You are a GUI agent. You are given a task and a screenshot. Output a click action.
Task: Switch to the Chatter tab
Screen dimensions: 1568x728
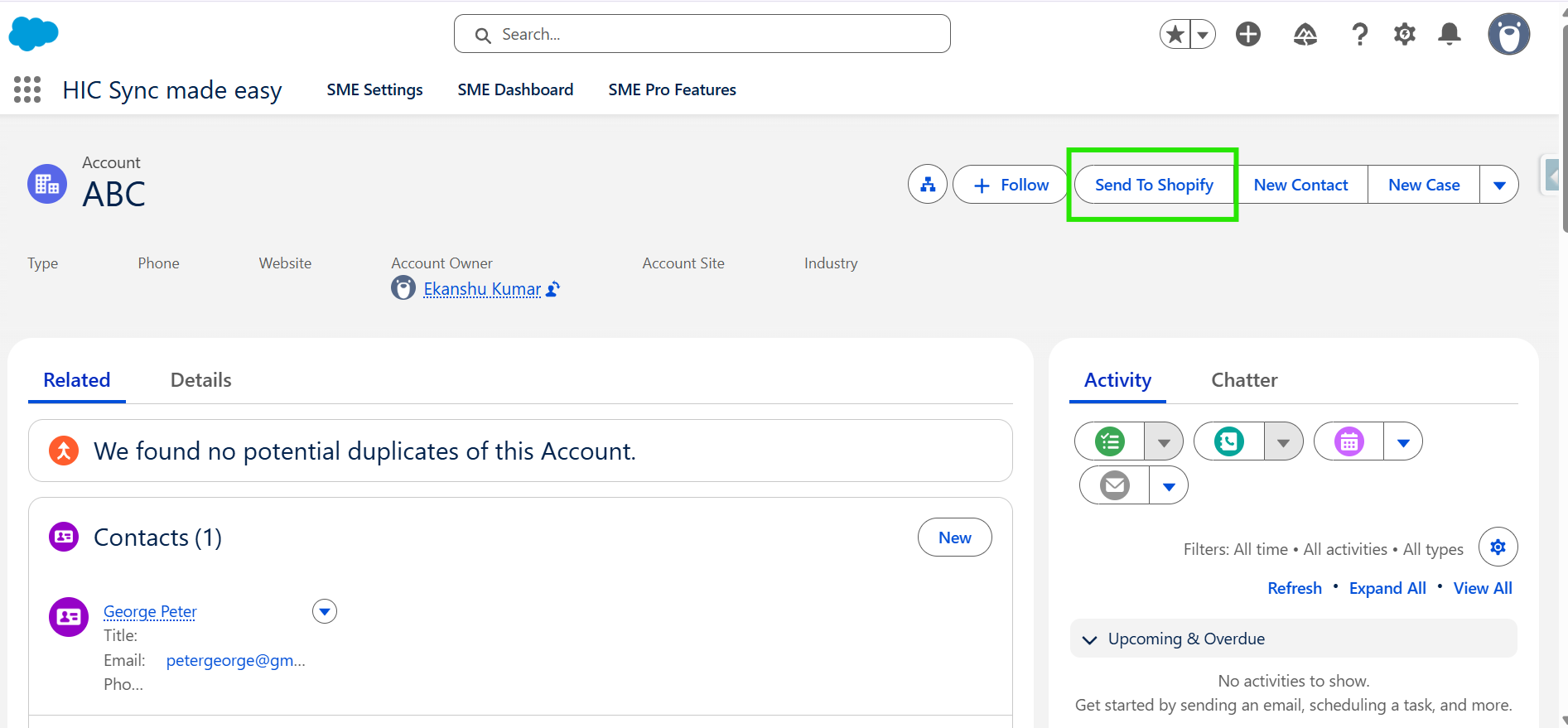click(1244, 380)
